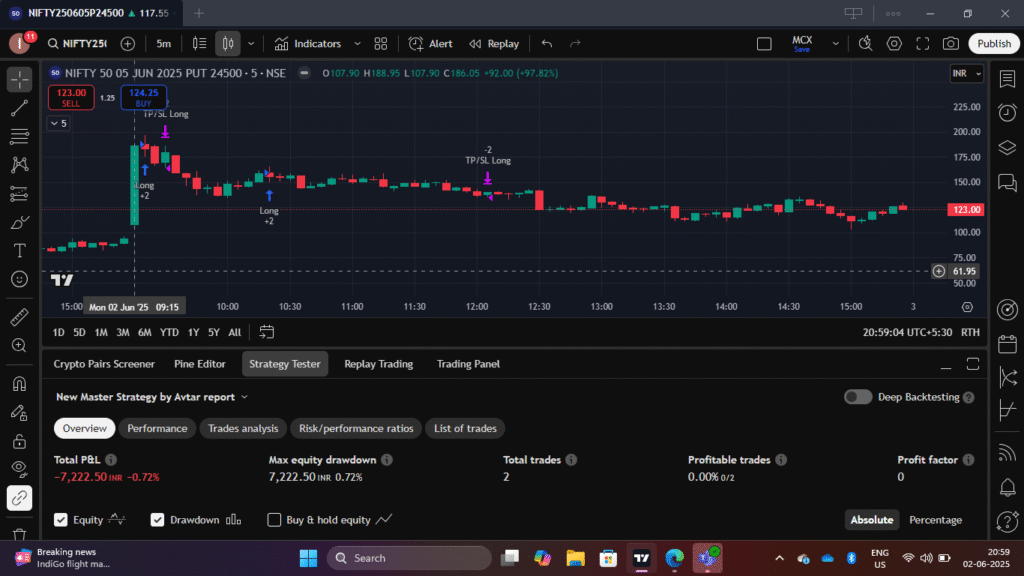
Task: Select the text annotation tool
Action: pyautogui.click(x=20, y=251)
